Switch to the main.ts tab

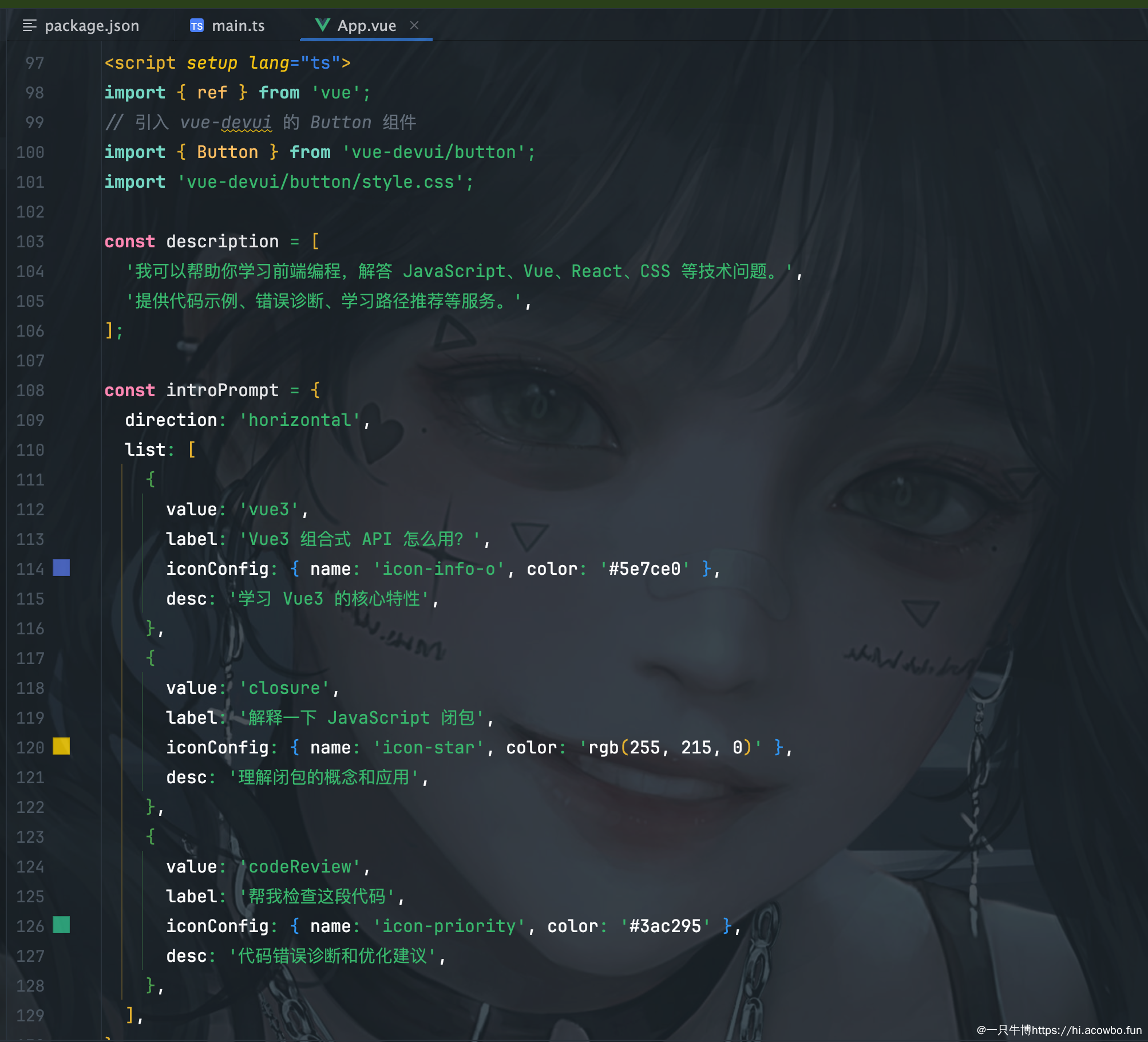(x=238, y=25)
